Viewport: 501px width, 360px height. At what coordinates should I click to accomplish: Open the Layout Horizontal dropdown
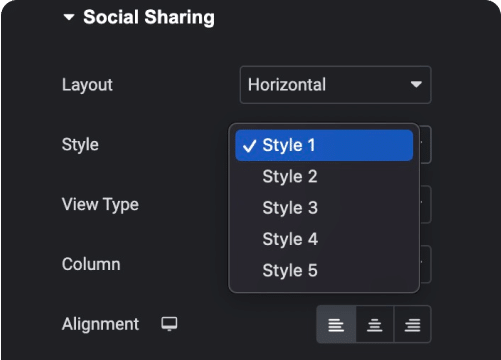335,85
